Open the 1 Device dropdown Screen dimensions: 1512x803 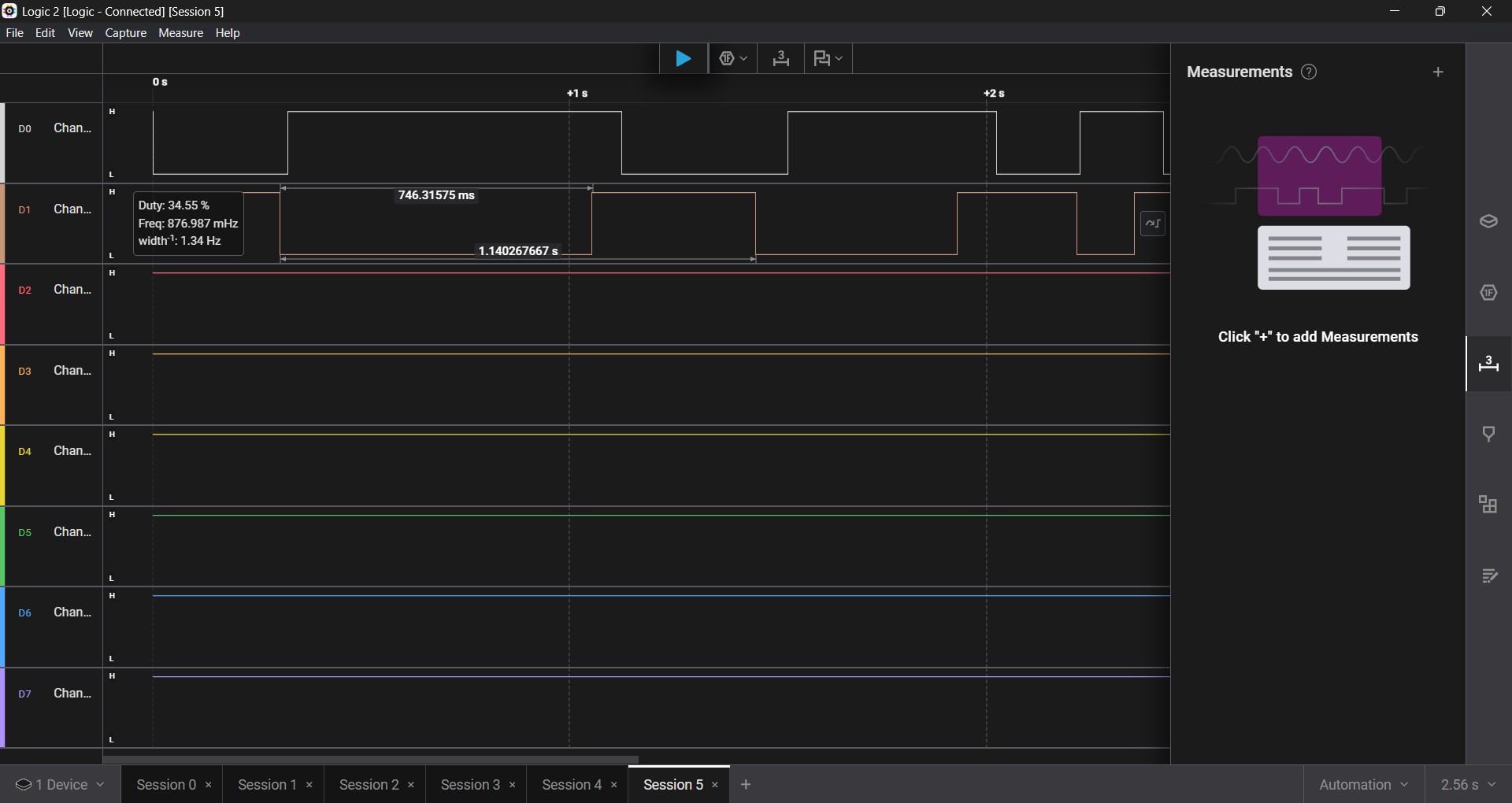(60, 785)
